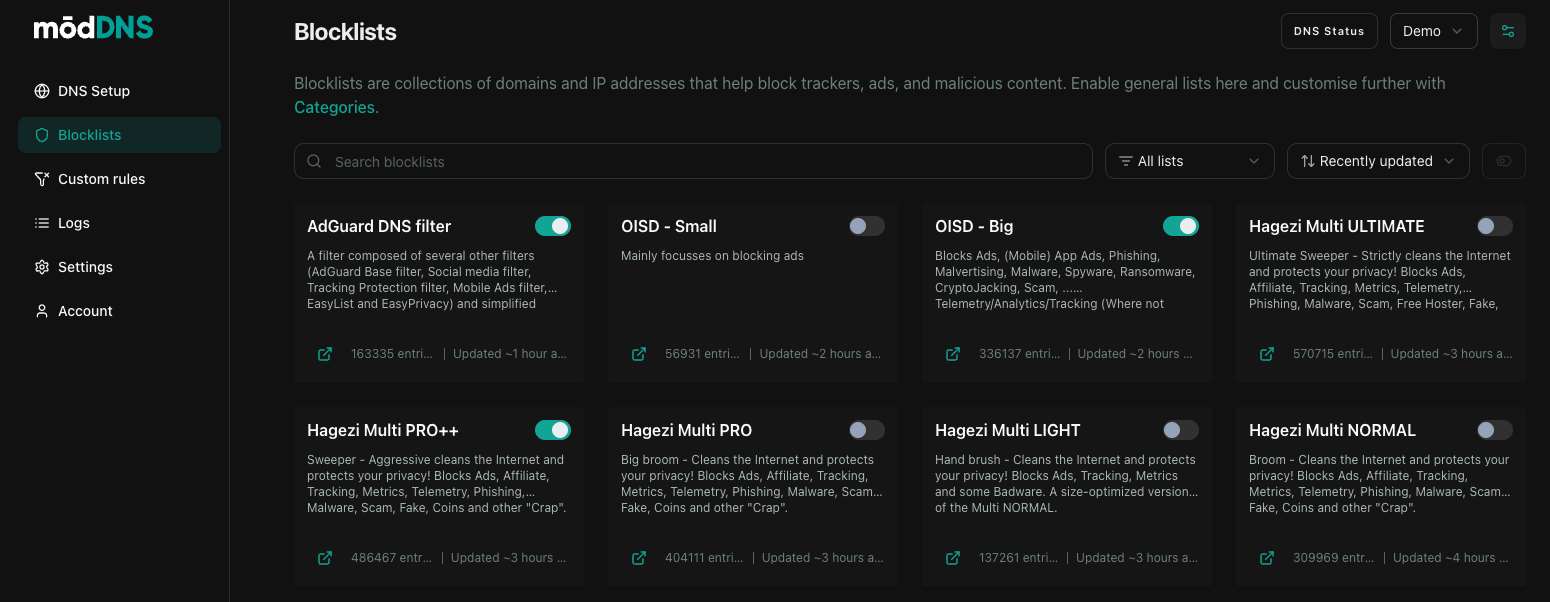Enable the OISD - Small blocklist

click(x=867, y=226)
